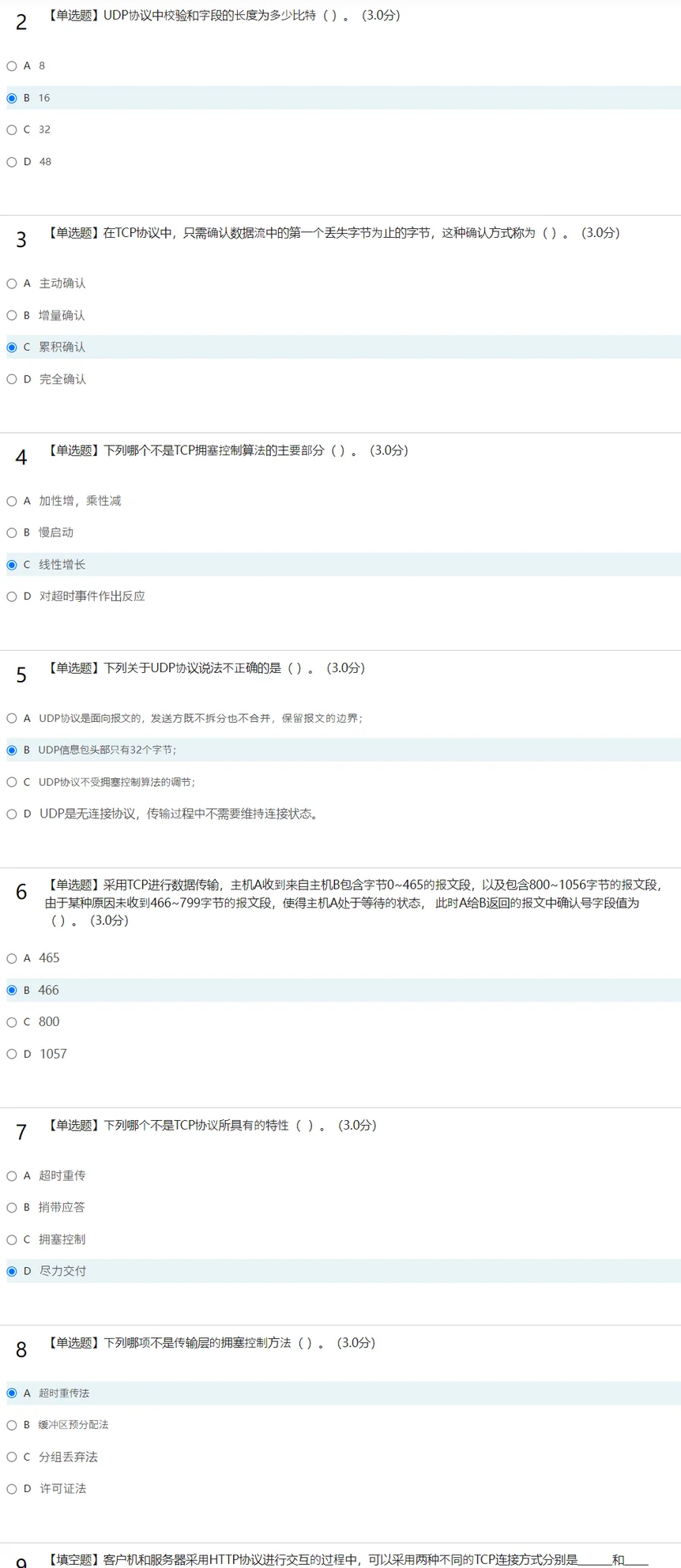Image resolution: width=681 pixels, height=1568 pixels.
Task: Pick option D '对超时事件作出反应'
Action: pyautogui.click(x=12, y=596)
